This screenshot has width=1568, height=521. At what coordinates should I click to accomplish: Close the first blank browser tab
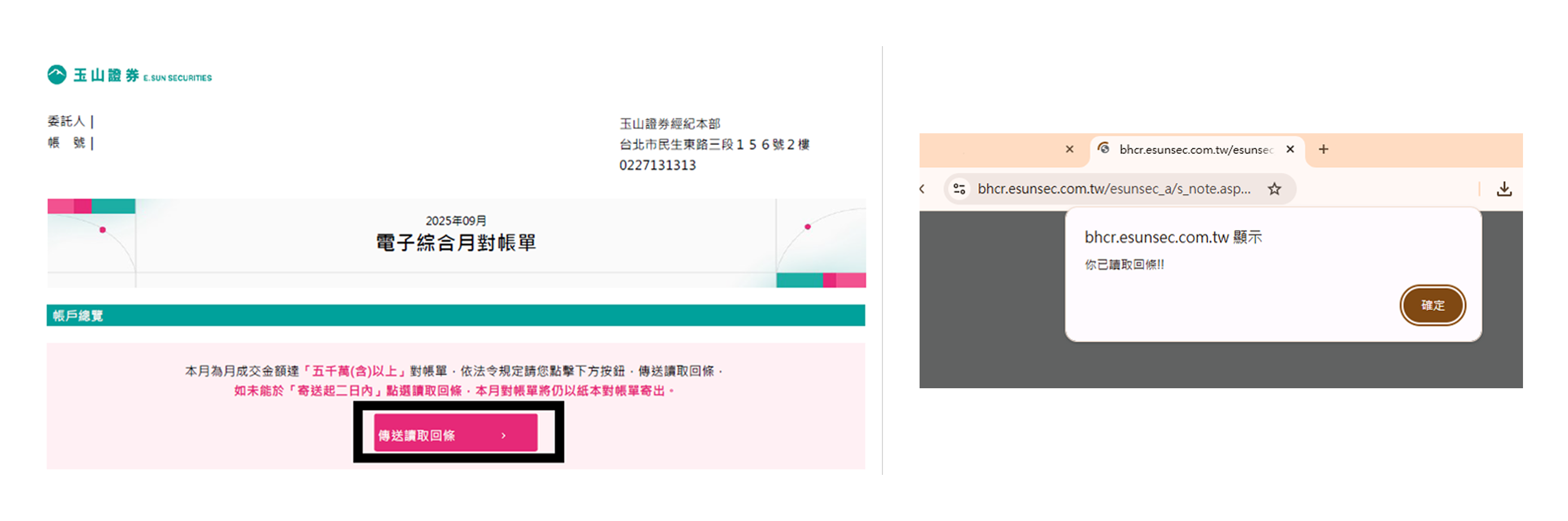pyautogui.click(x=1069, y=149)
